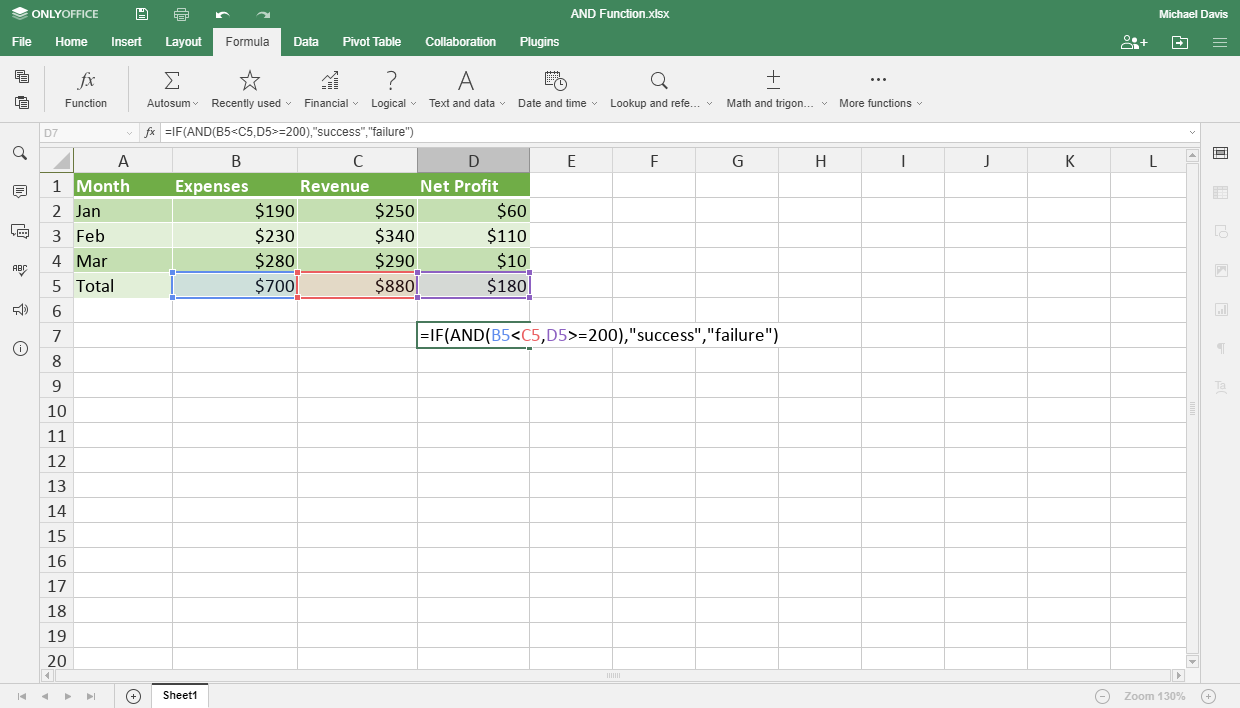
Task: Open Search in left sidebar
Action: 20,153
